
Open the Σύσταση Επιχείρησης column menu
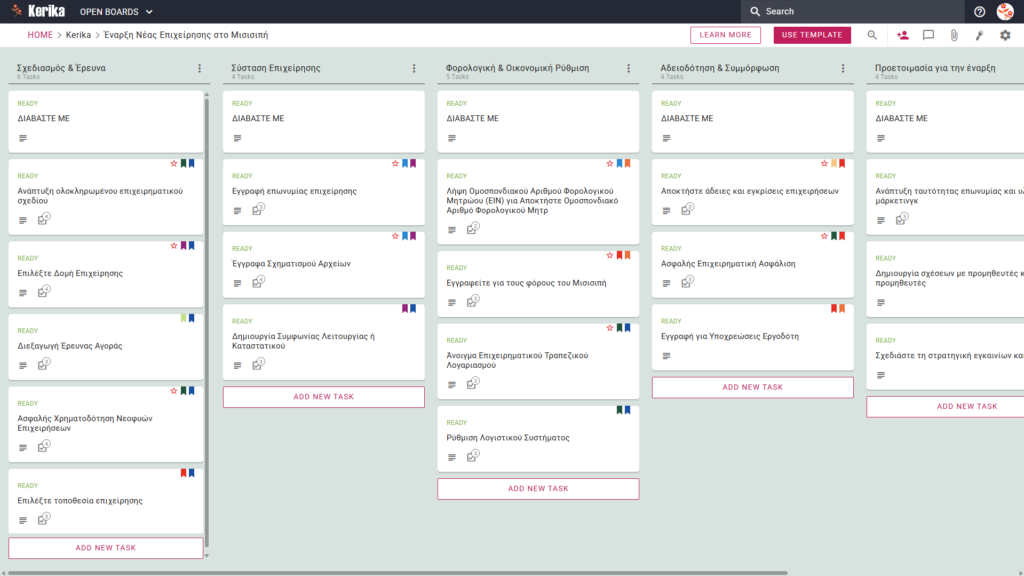coord(414,68)
